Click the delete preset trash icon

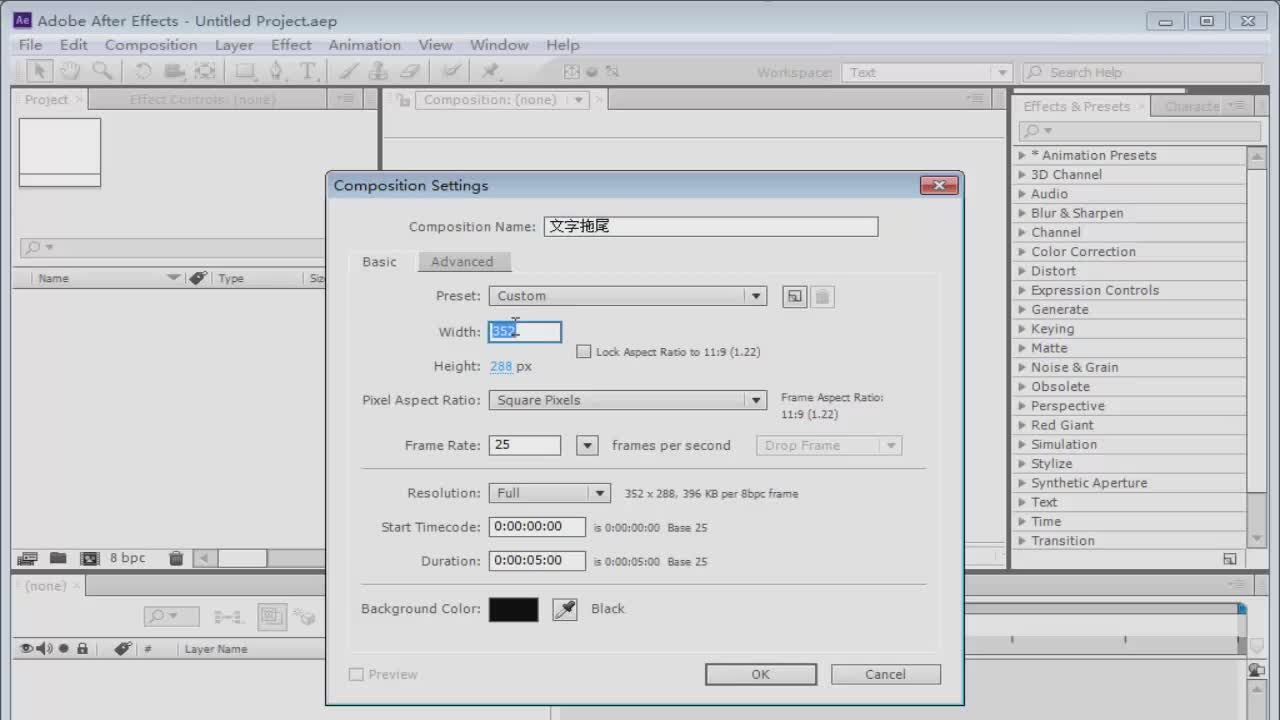[x=822, y=296]
